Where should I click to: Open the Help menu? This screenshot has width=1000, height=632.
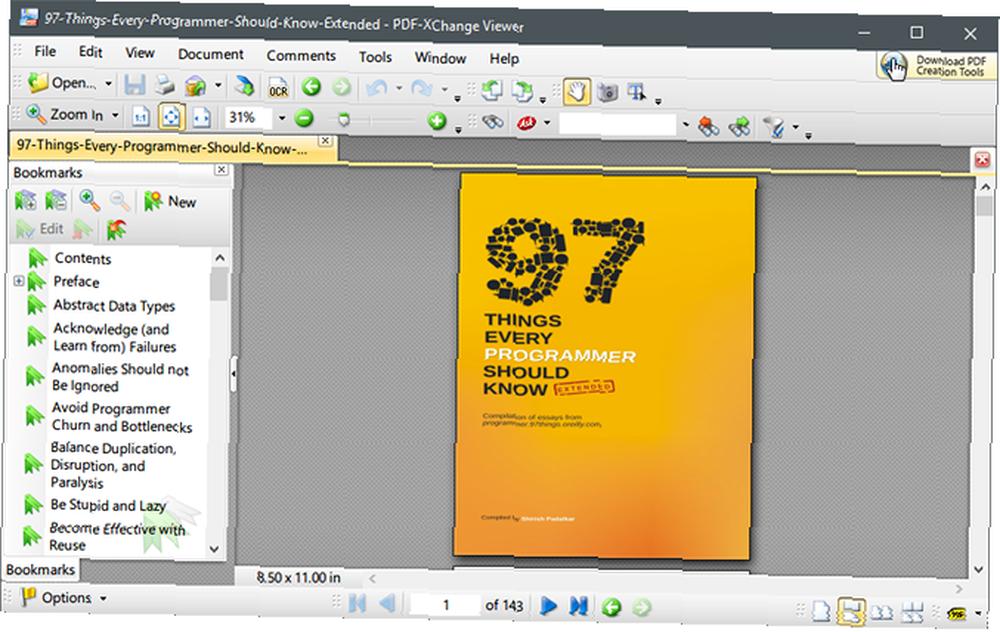pyautogui.click(x=504, y=59)
